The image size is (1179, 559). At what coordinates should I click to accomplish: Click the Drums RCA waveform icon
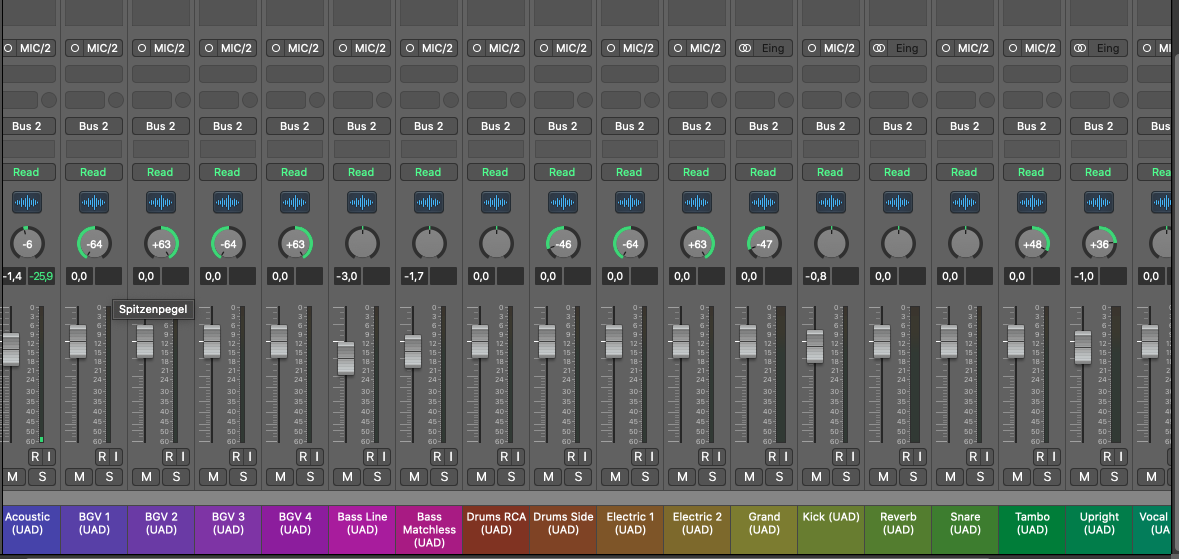tap(496, 203)
